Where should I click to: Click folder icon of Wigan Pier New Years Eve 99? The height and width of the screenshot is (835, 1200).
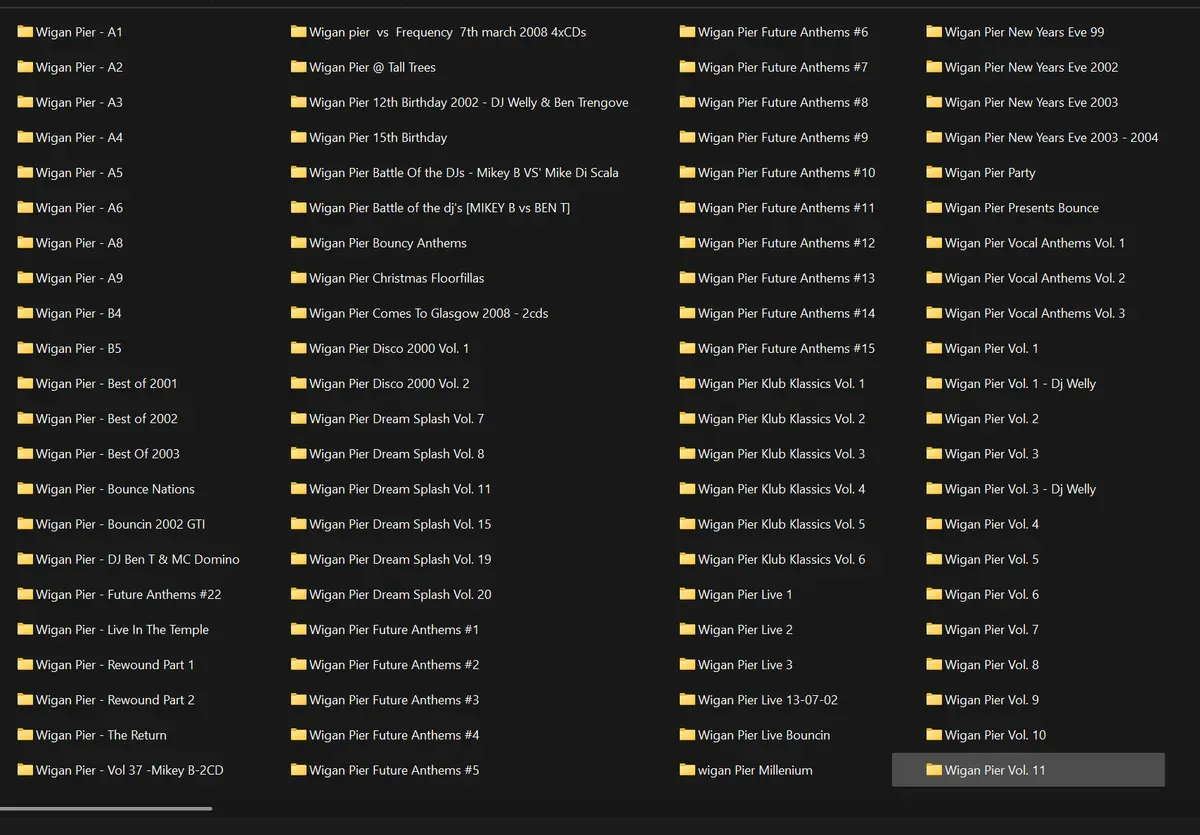934,32
